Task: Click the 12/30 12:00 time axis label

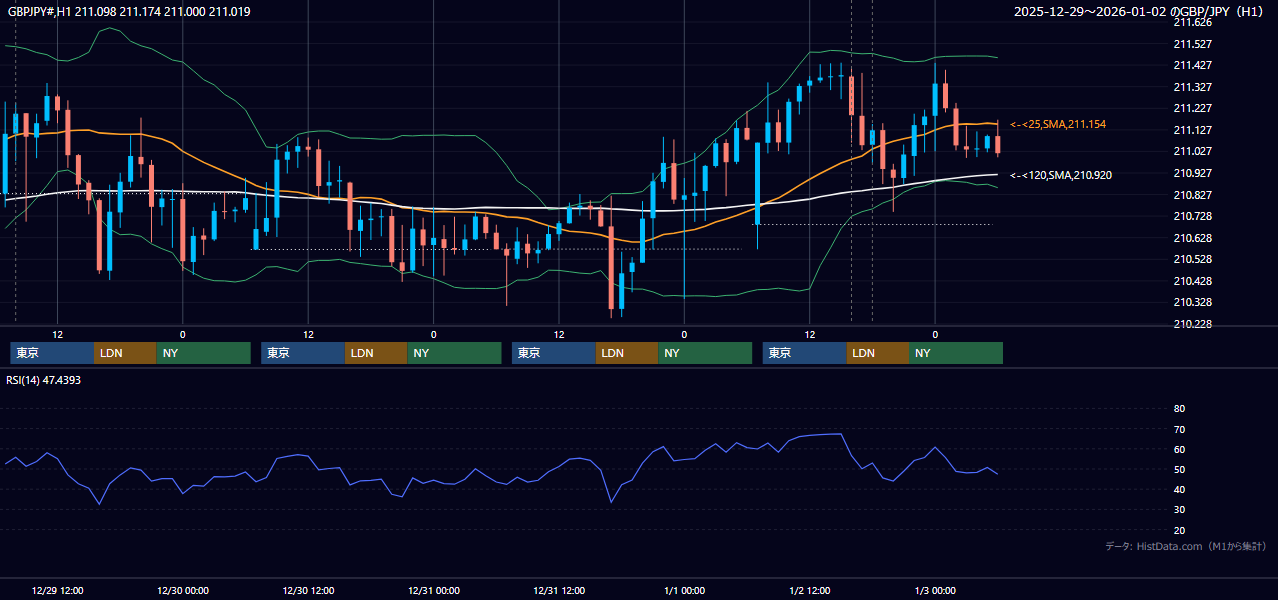Action: 308,590
